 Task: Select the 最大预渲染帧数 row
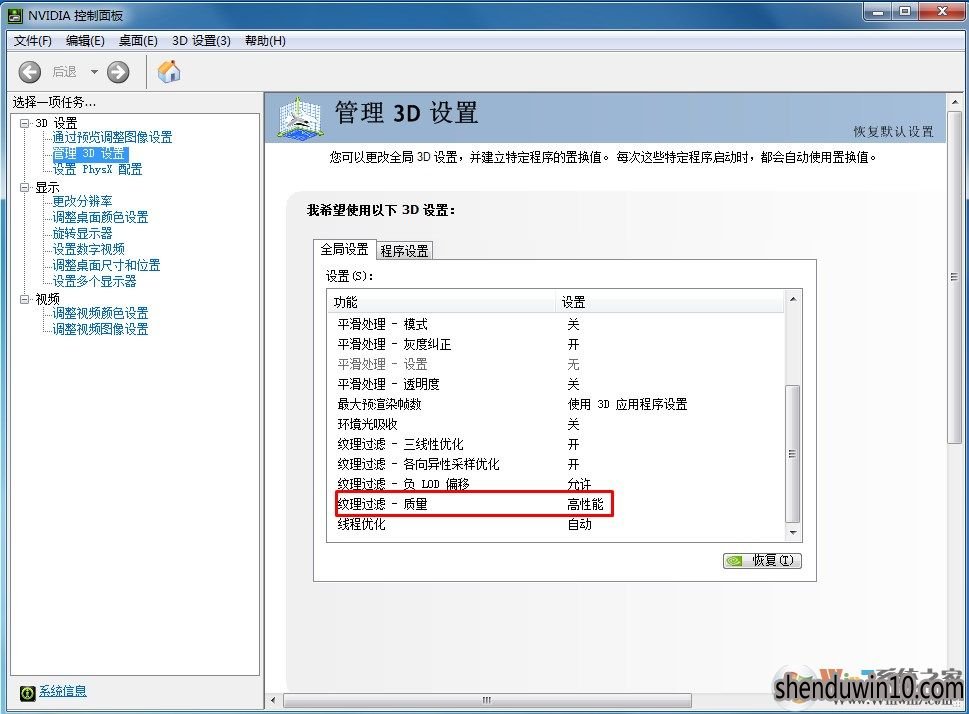(555, 404)
